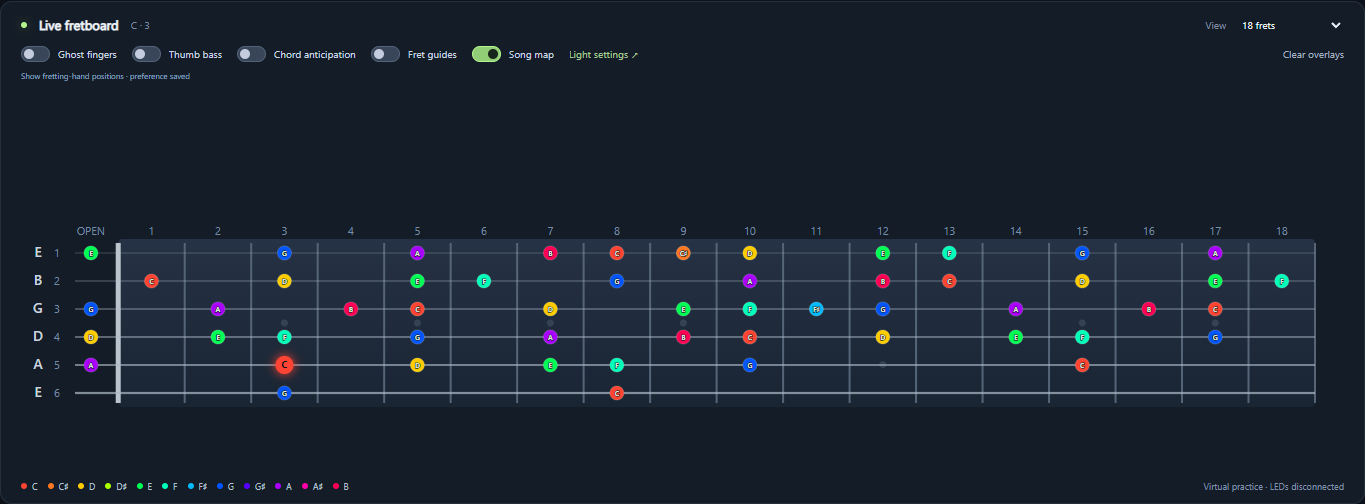Click the string 6 low E label
This screenshot has width=1365, height=504.
pyautogui.click(x=38, y=393)
